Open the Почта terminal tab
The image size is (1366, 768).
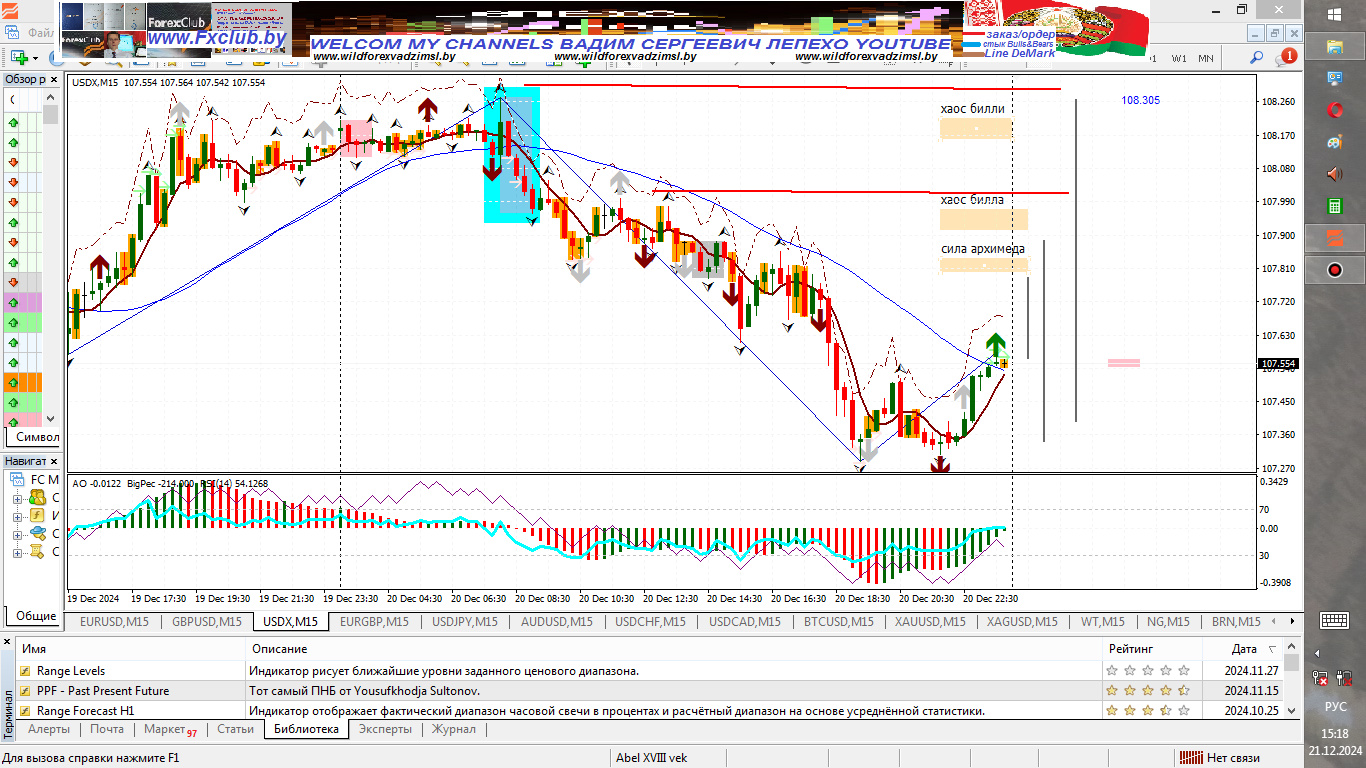tap(107, 730)
